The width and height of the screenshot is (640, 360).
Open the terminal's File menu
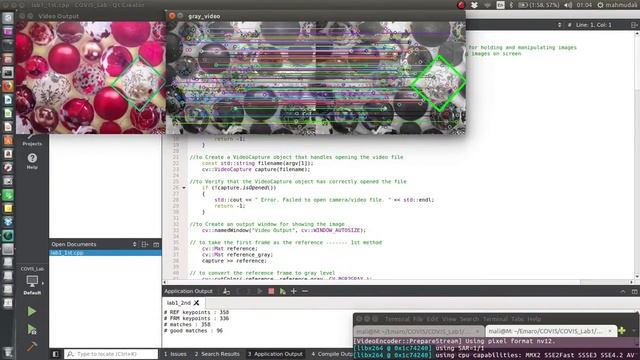point(418,319)
